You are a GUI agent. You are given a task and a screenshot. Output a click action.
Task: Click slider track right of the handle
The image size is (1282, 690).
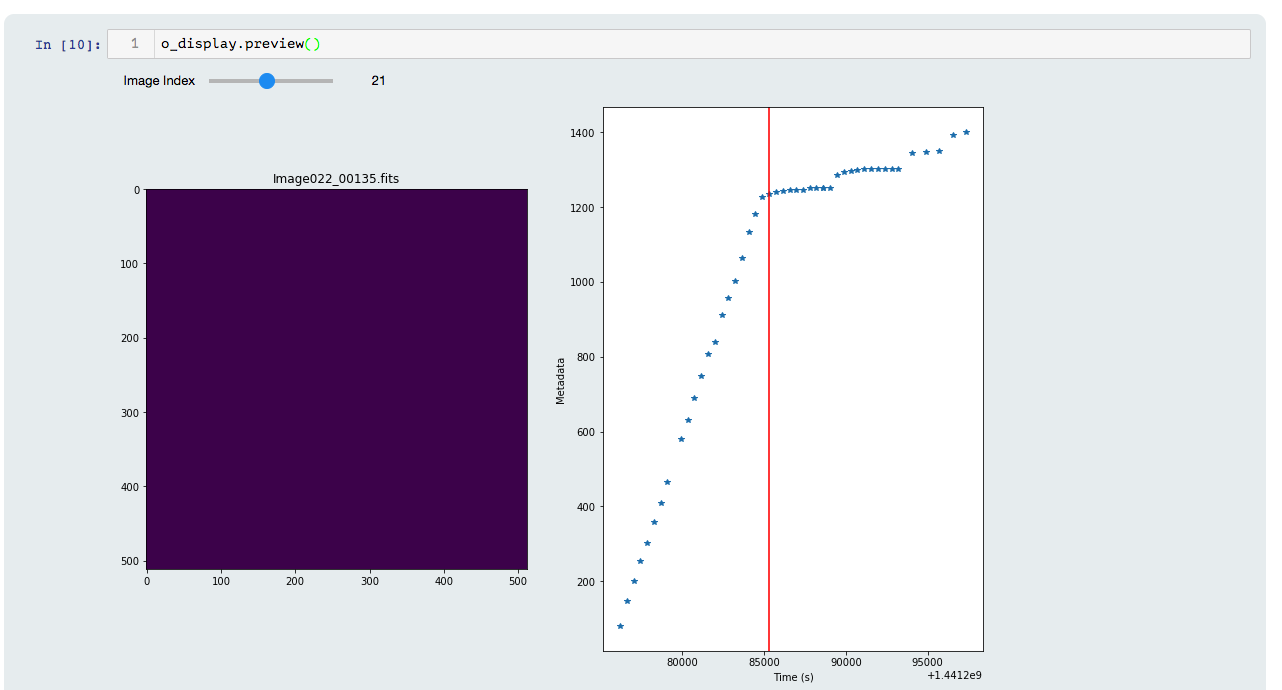[x=305, y=81]
